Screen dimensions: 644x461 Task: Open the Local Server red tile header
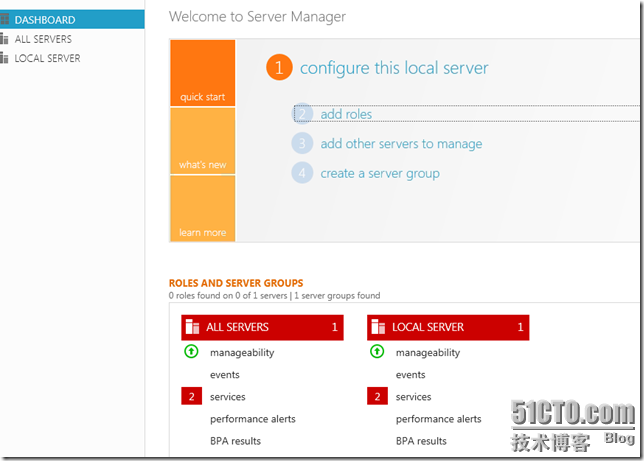click(448, 327)
